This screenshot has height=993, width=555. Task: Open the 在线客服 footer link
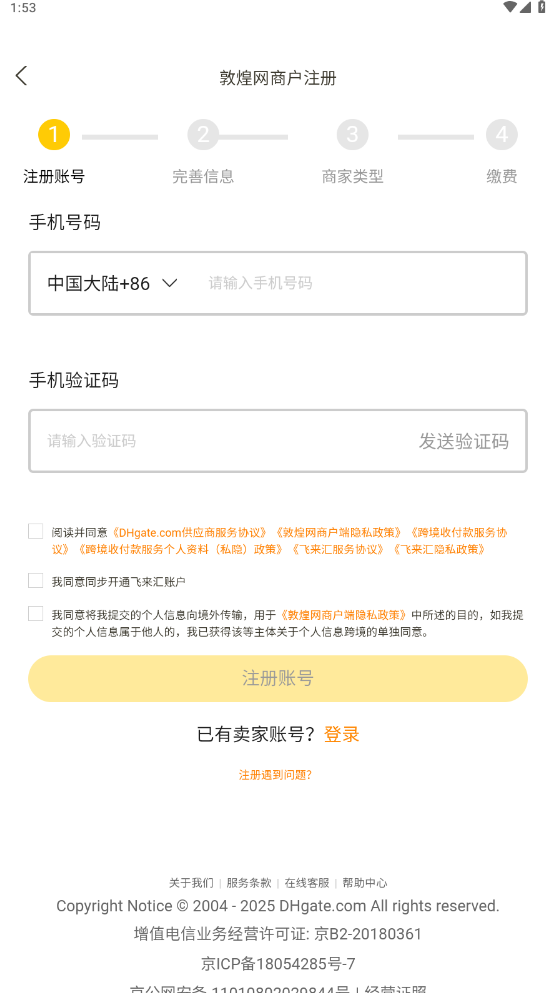click(307, 883)
